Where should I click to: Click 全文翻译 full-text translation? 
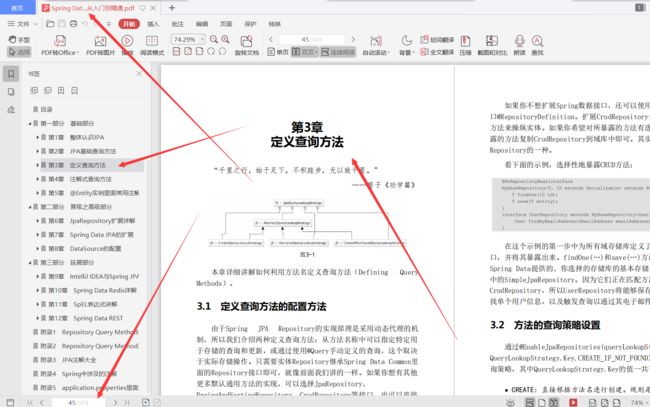[x=437, y=52]
